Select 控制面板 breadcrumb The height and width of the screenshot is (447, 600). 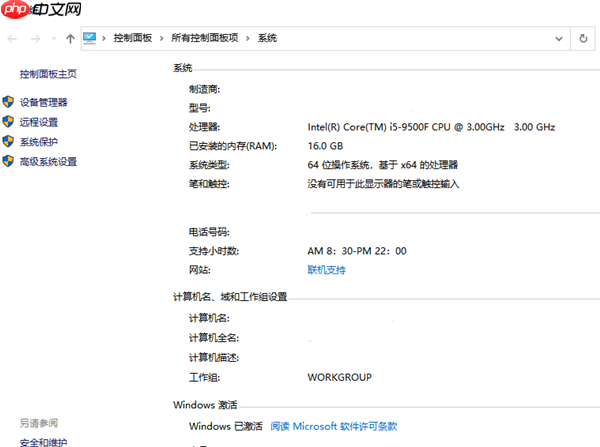point(133,38)
